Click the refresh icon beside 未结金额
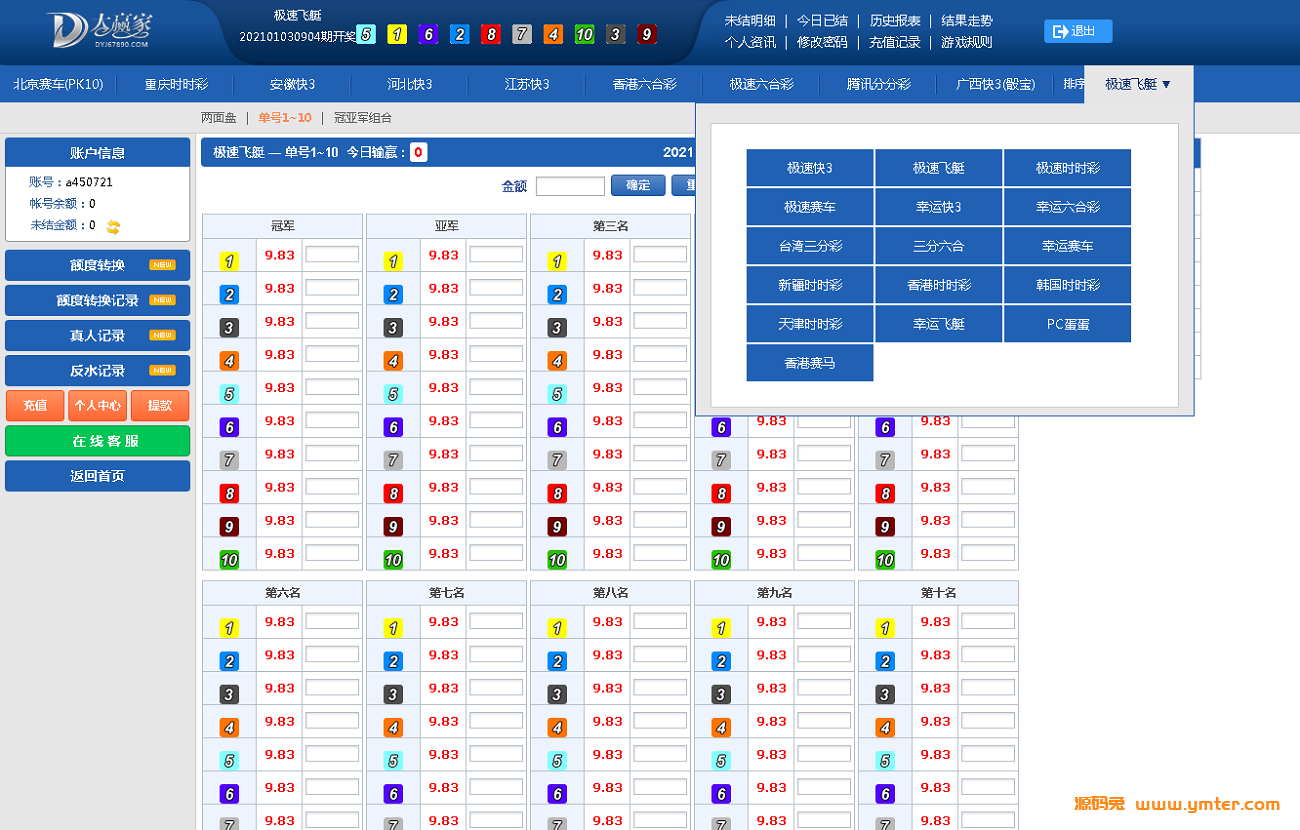Image resolution: width=1300 pixels, height=830 pixels. [x=113, y=226]
